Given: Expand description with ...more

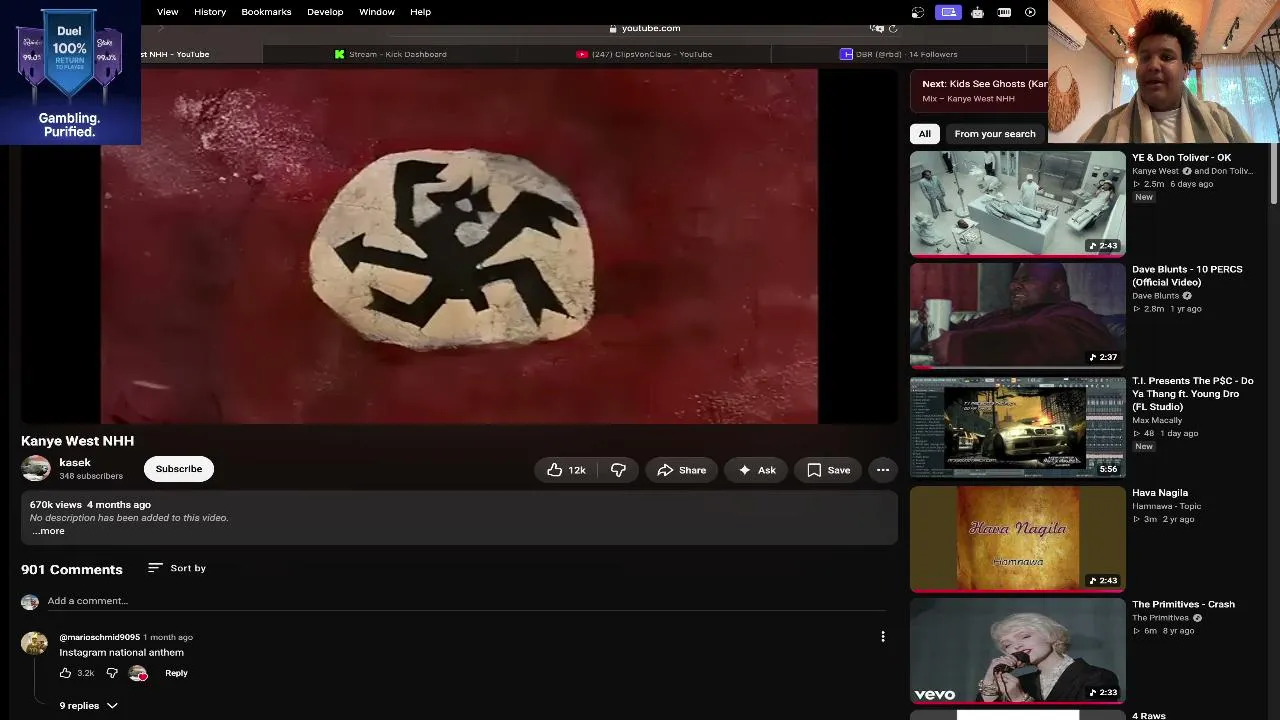Looking at the screenshot, I should coord(47,531).
